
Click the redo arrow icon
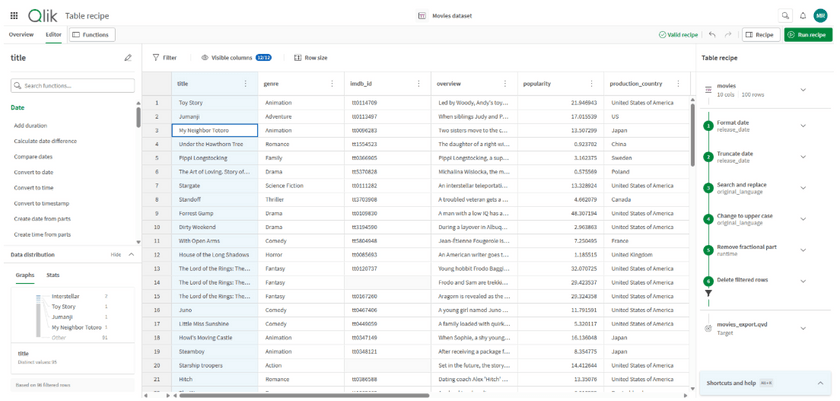coord(728,35)
